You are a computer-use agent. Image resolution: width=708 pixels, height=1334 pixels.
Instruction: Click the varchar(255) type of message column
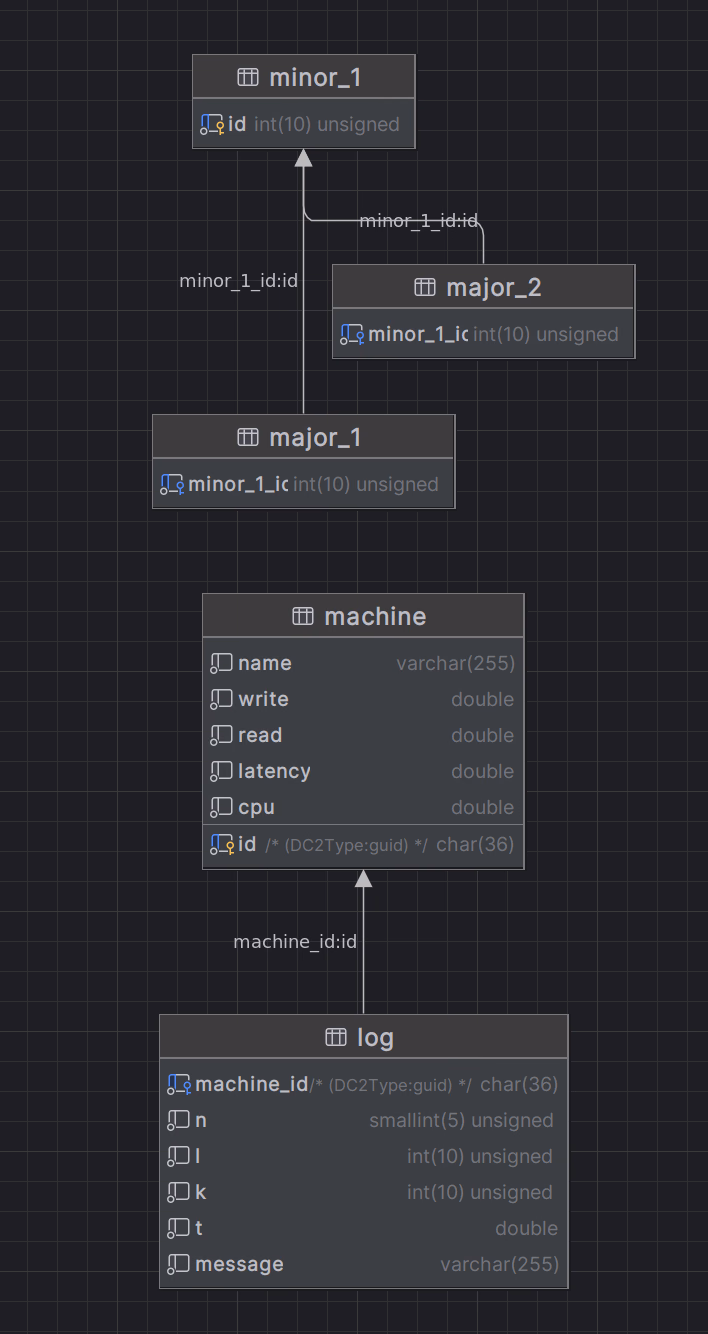tap(500, 1264)
